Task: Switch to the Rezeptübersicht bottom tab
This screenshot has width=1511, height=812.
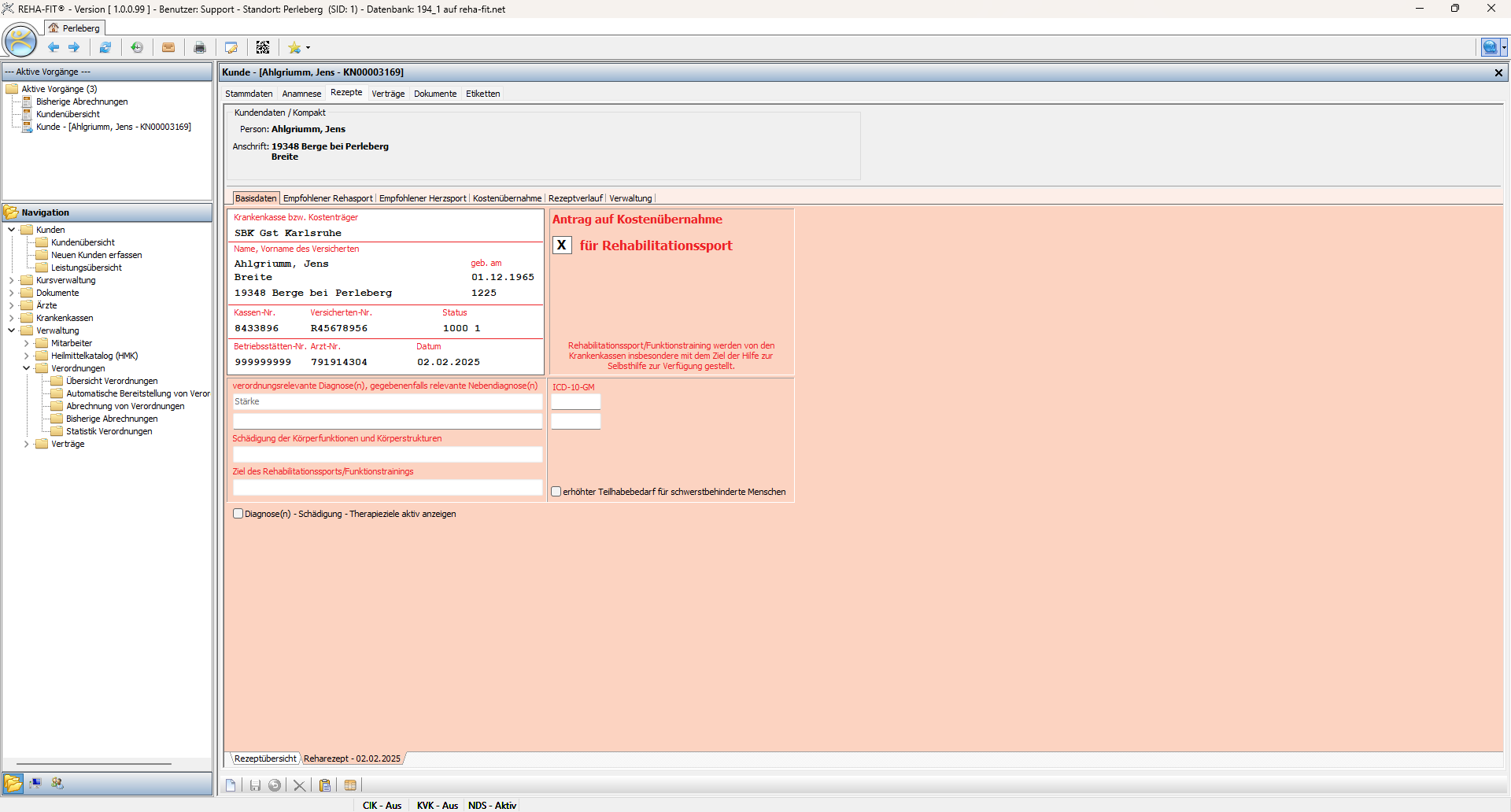Action: tap(265, 758)
